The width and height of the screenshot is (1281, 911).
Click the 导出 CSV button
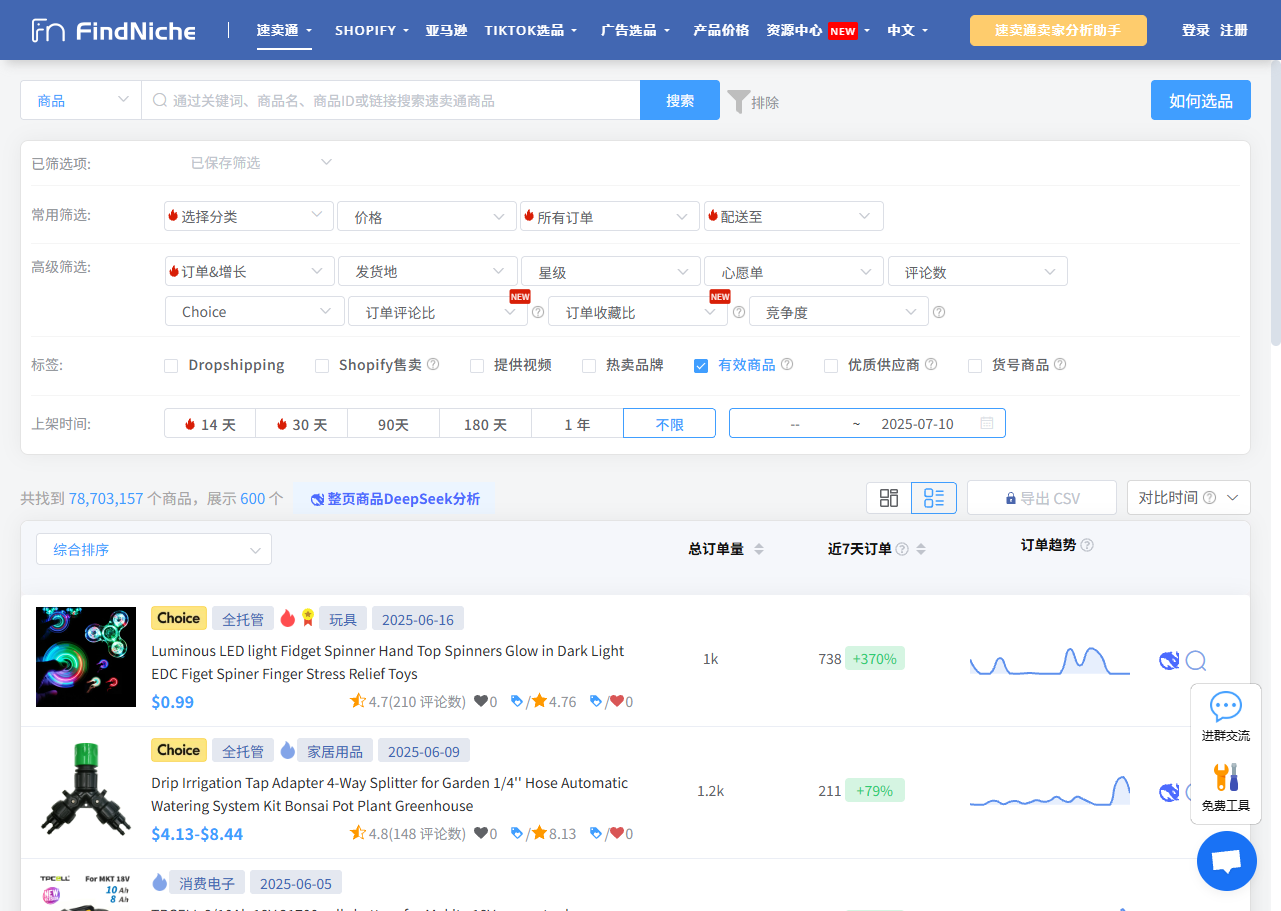[1042, 498]
